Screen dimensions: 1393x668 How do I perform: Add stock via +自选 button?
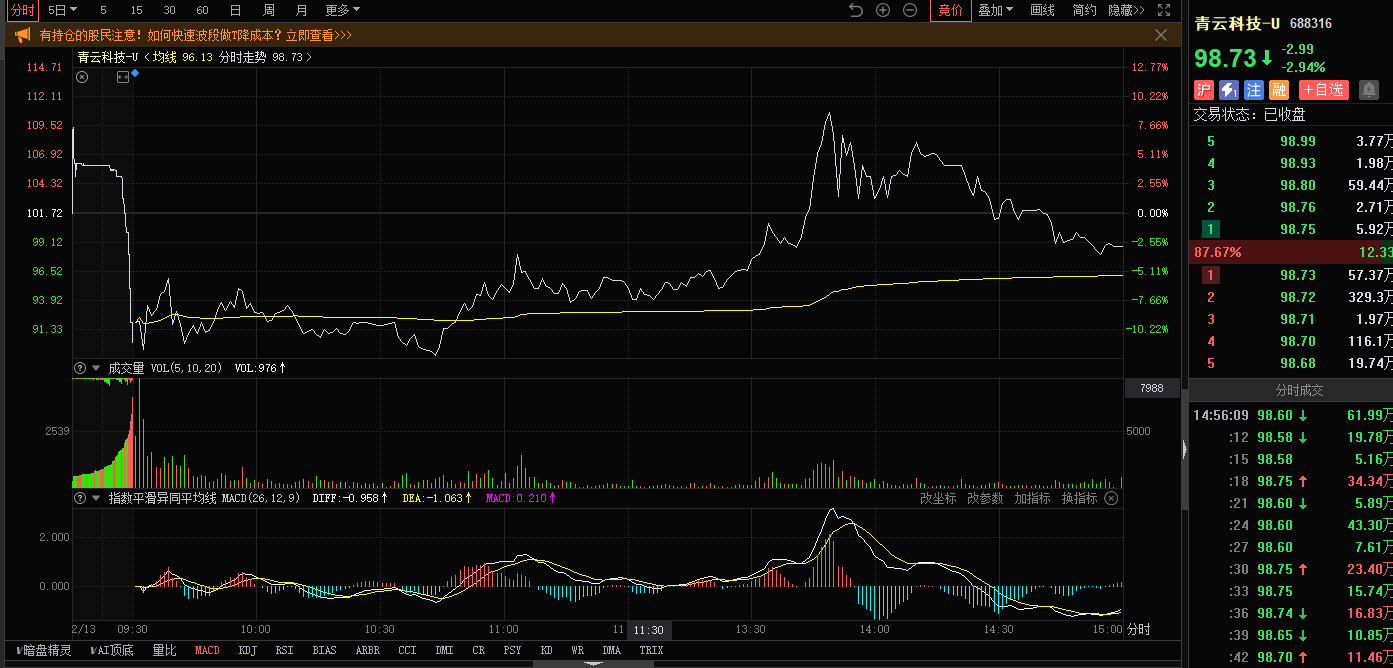pos(1324,90)
